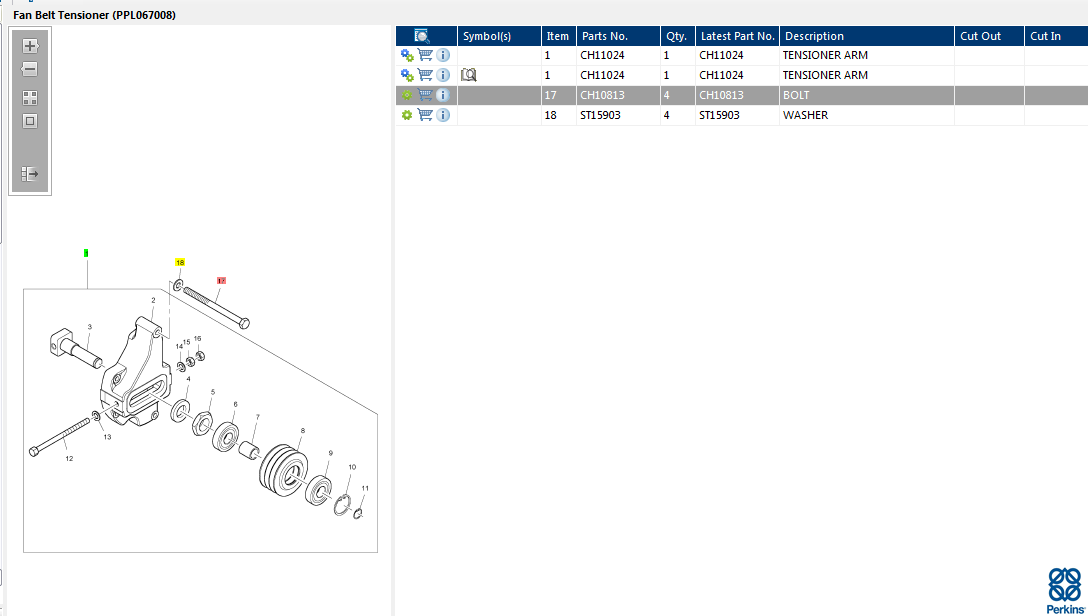Click the WASHER description cell
The image size is (1088, 616).
(x=867, y=115)
